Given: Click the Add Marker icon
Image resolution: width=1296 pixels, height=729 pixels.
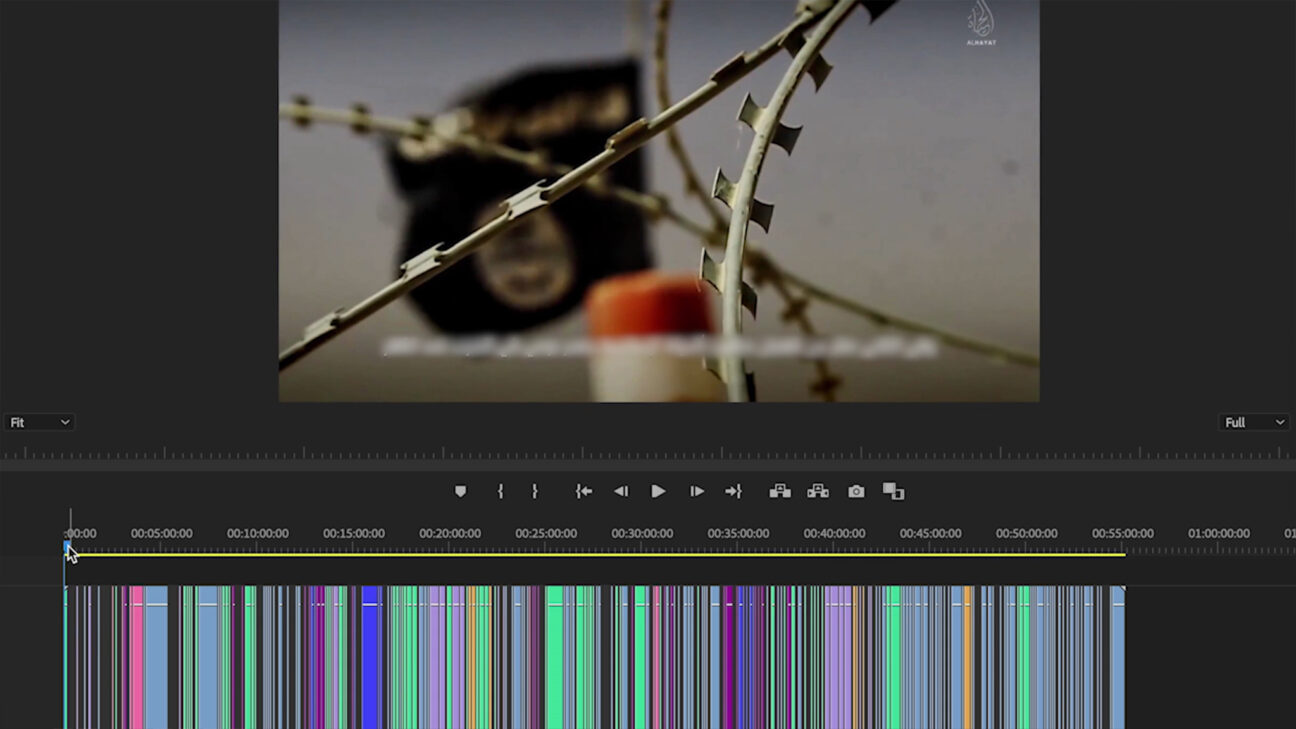Looking at the screenshot, I should click(x=460, y=491).
